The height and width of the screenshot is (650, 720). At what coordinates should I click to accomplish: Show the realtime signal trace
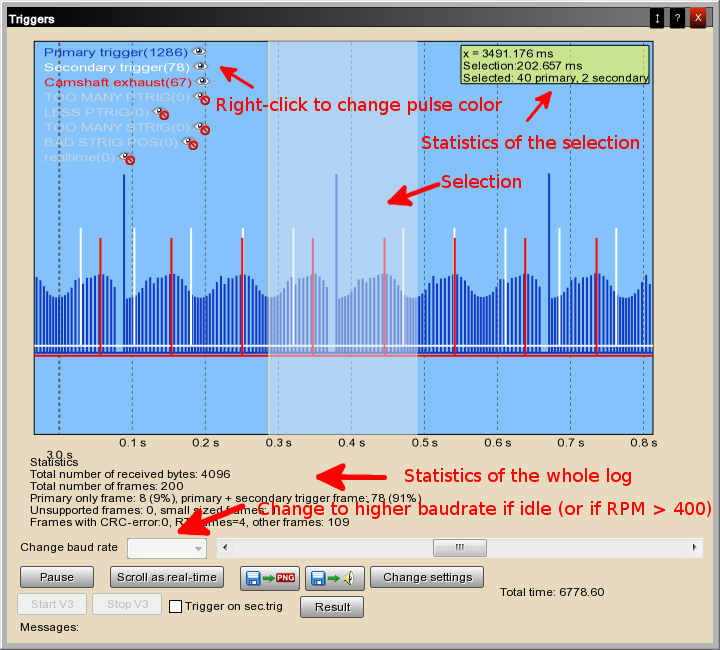click(127, 158)
